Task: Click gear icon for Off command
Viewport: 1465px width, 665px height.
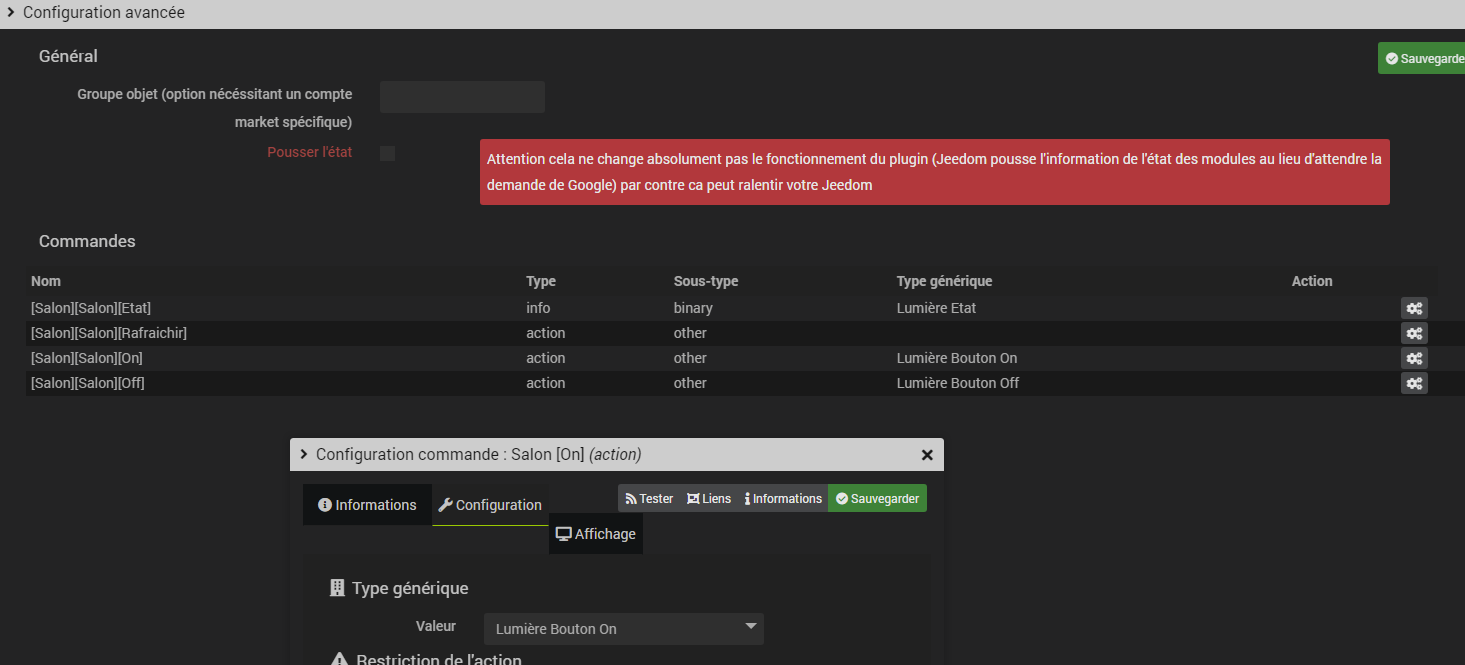Action: pos(1413,383)
